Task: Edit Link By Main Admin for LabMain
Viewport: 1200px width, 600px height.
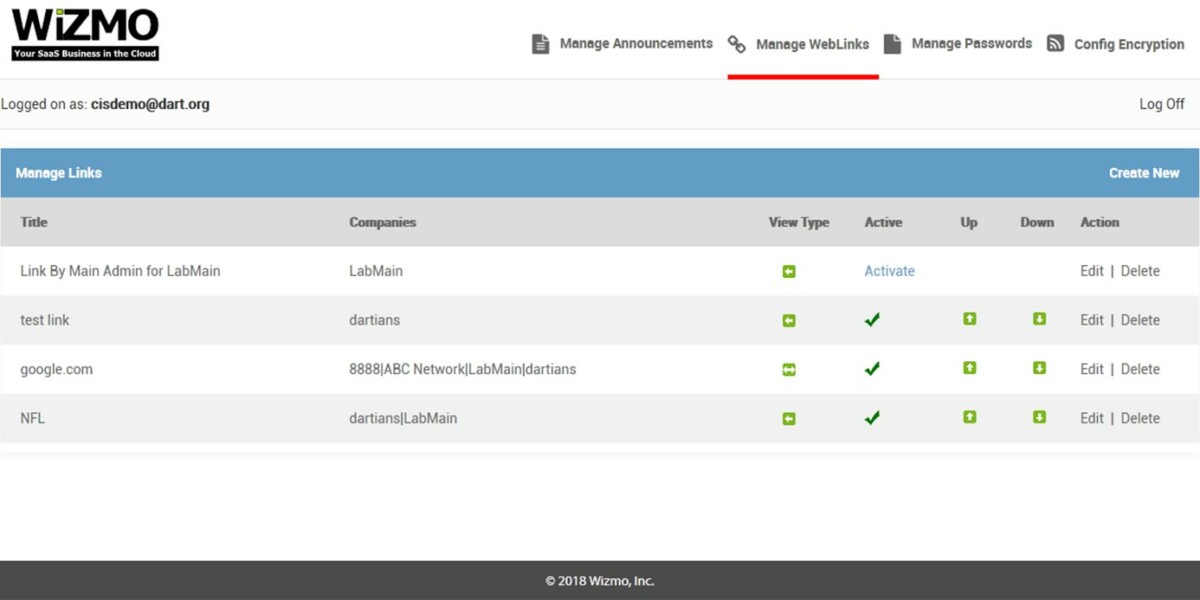Action: pos(1092,271)
